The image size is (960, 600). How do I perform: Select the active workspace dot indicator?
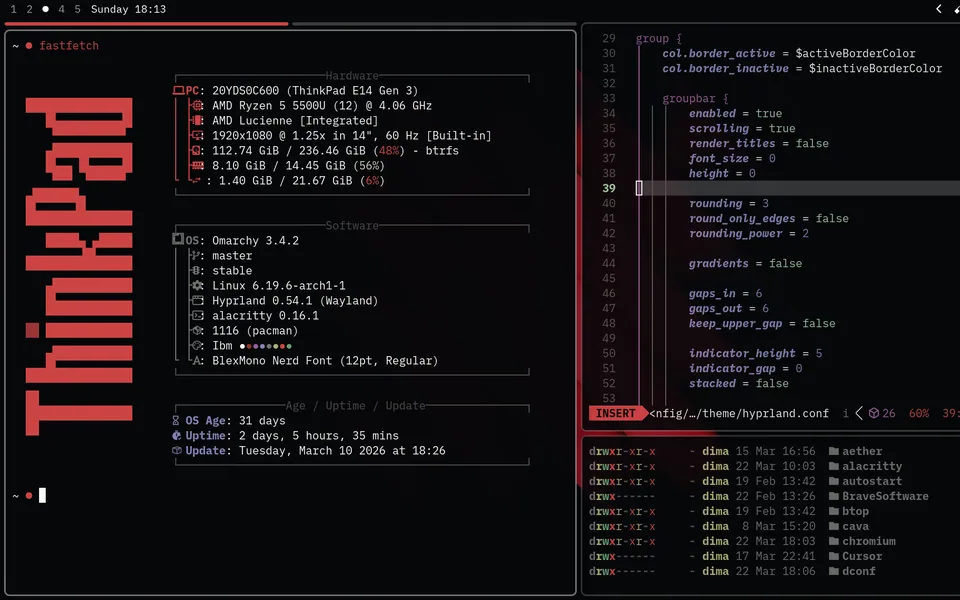coord(45,9)
